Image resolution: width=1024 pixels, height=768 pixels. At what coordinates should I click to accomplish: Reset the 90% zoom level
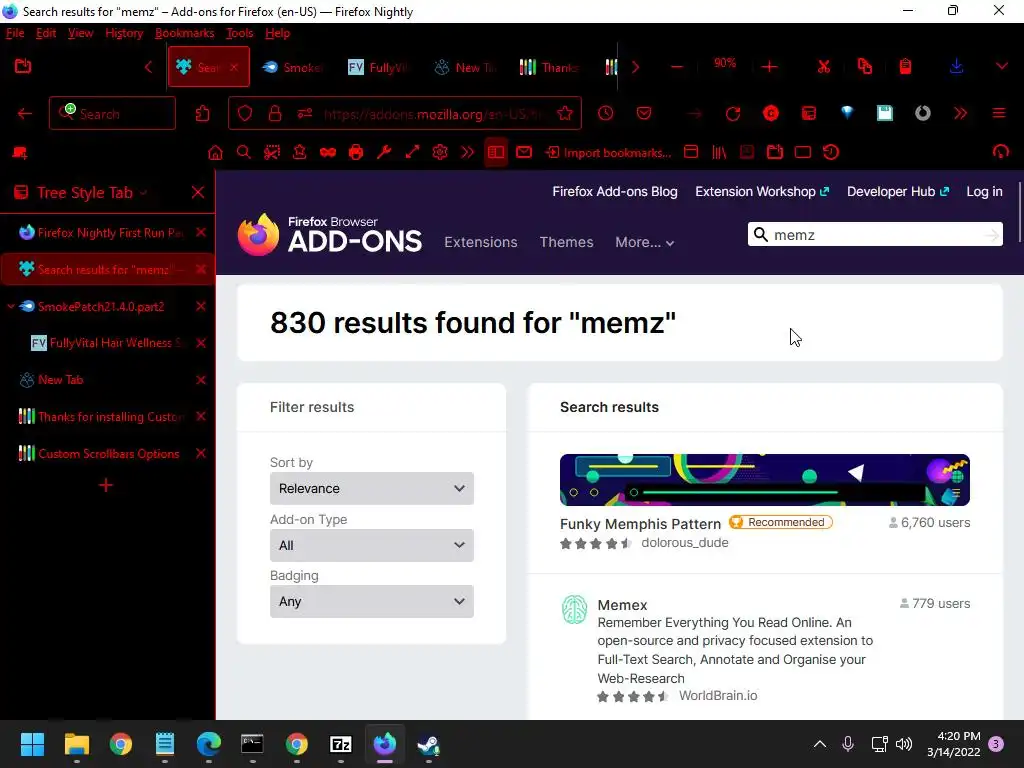coord(724,63)
